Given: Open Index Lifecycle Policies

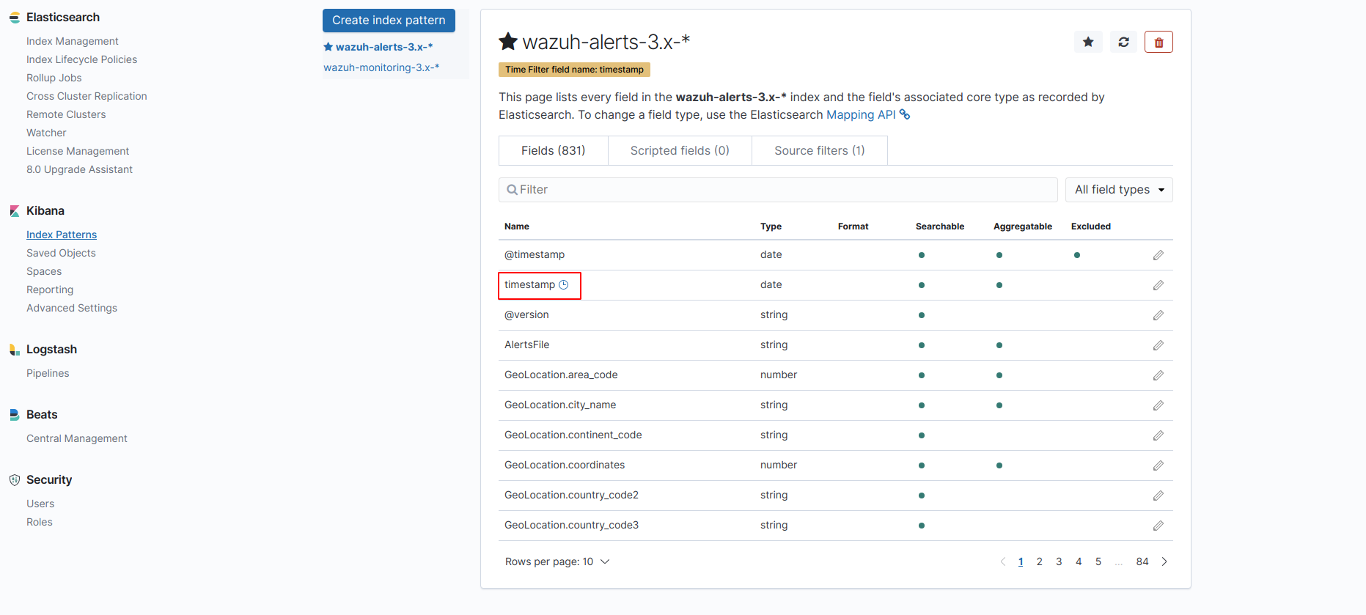Looking at the screenshot, I should point(82,59).
